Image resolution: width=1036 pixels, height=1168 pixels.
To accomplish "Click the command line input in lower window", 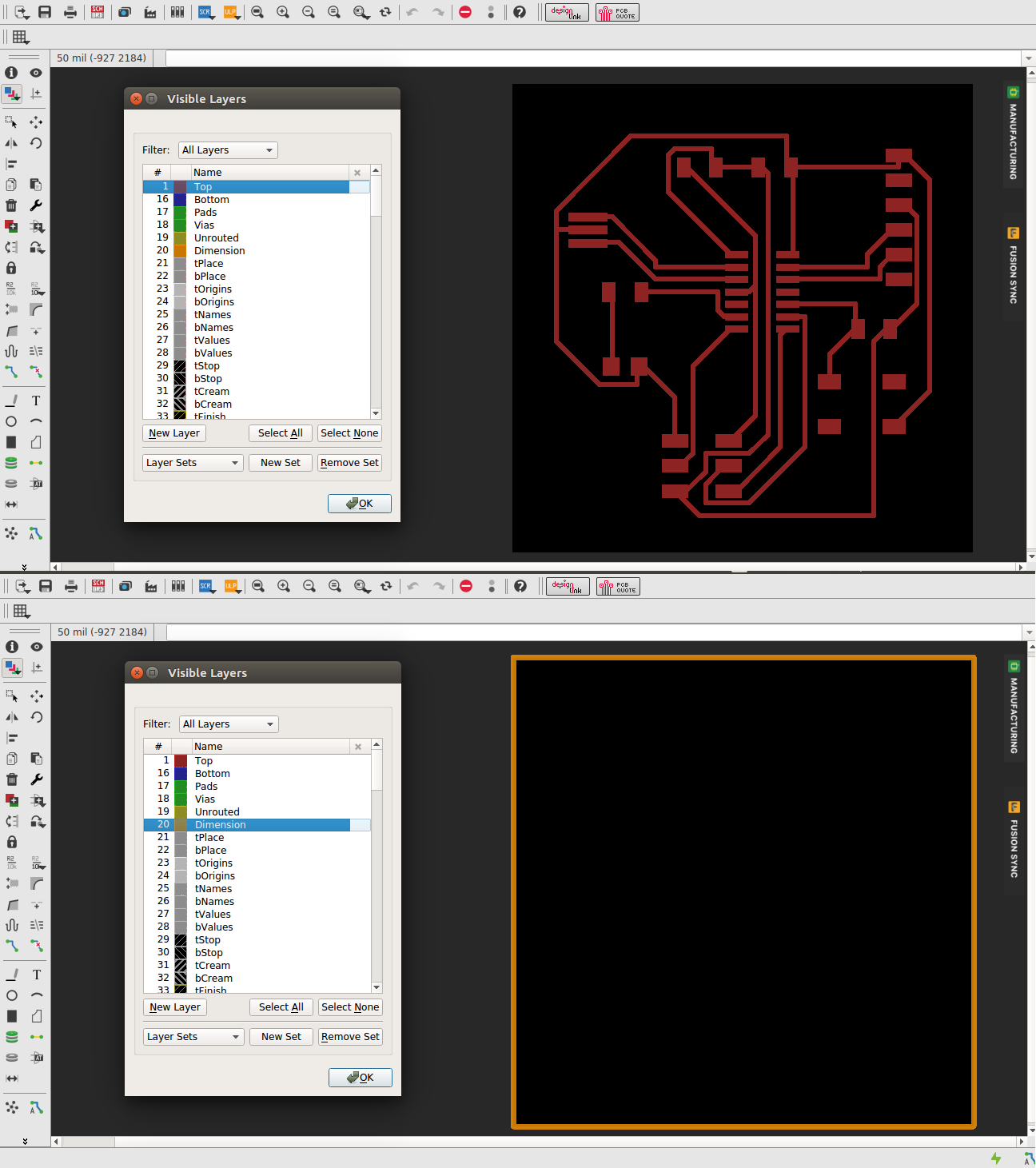I will (x=594, y=632).
